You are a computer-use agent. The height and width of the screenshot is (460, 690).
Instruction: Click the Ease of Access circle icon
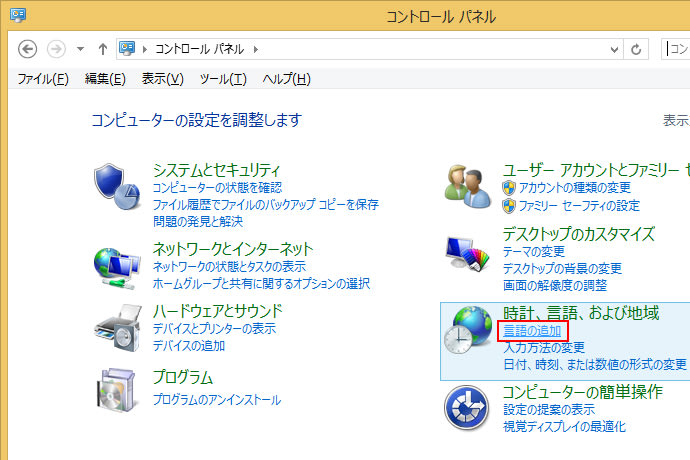466,408
